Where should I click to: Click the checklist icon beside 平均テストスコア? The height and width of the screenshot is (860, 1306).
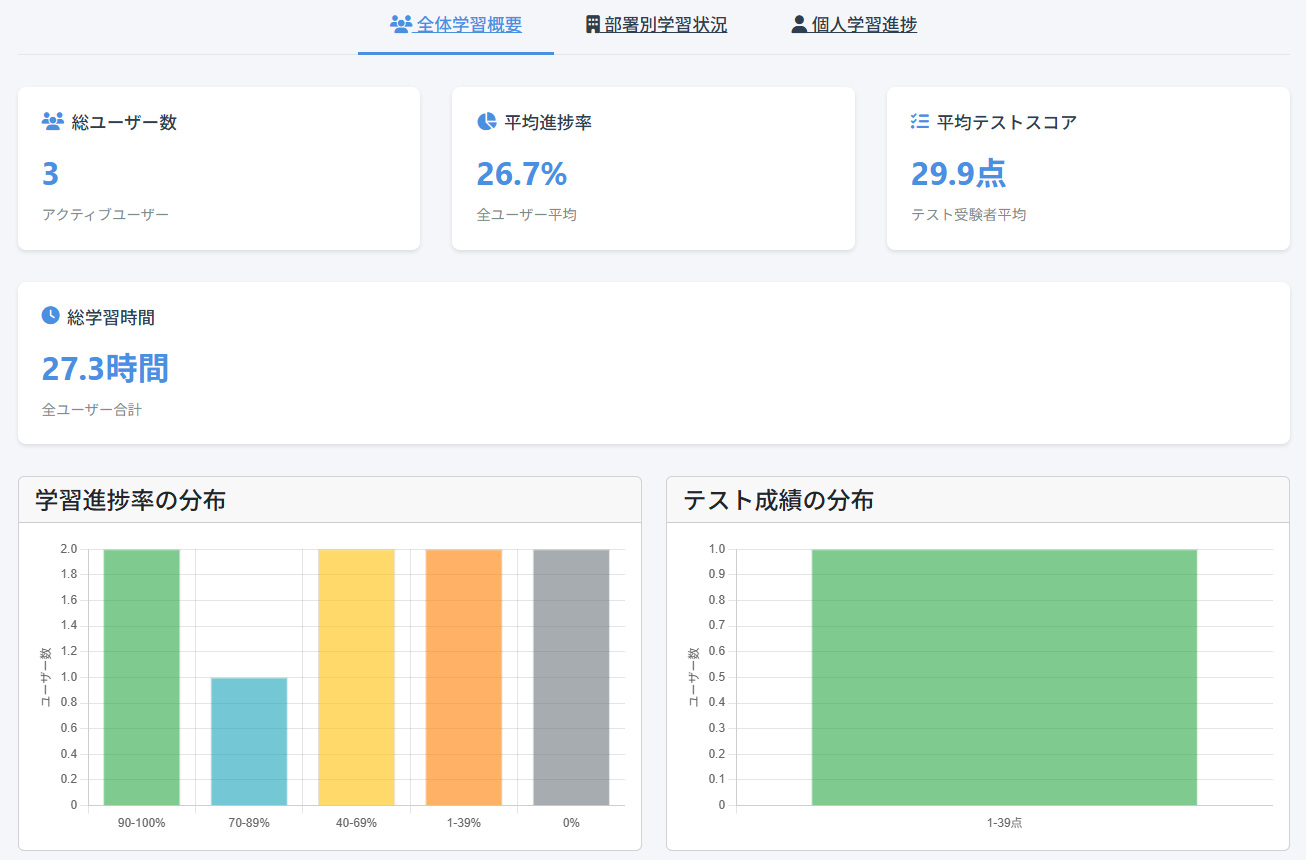coord(920,122)
